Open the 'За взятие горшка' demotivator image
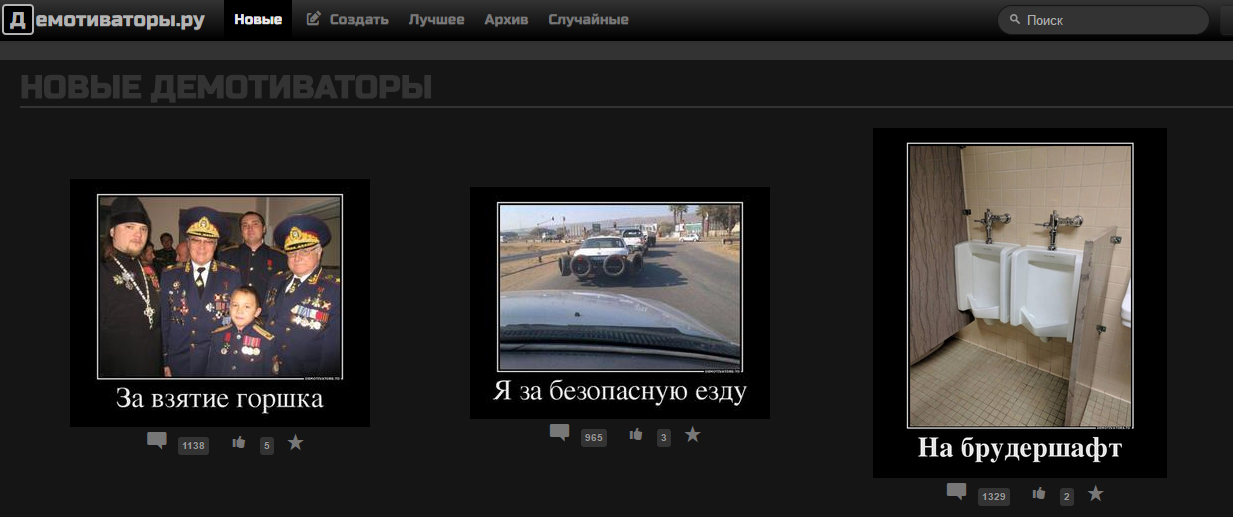This screenshot has width=1233, height=517. (x=220, y=287)
